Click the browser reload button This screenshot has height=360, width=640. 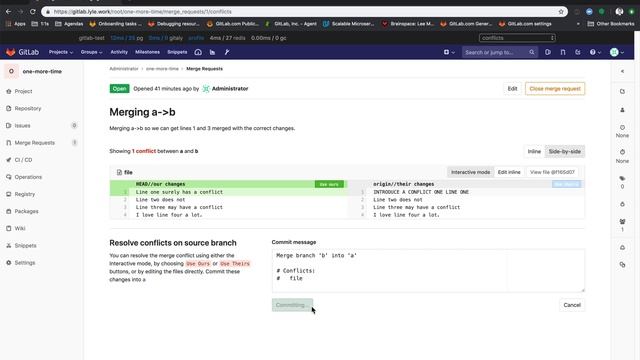coord(33,12)
